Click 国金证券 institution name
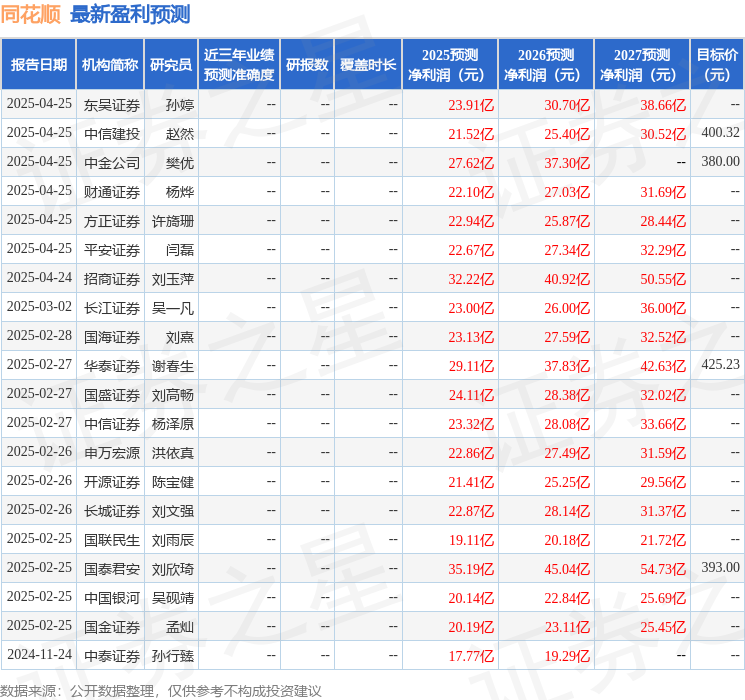Image resolution: width=745 pixels, height=700 pixels. [x=112, y=627]
